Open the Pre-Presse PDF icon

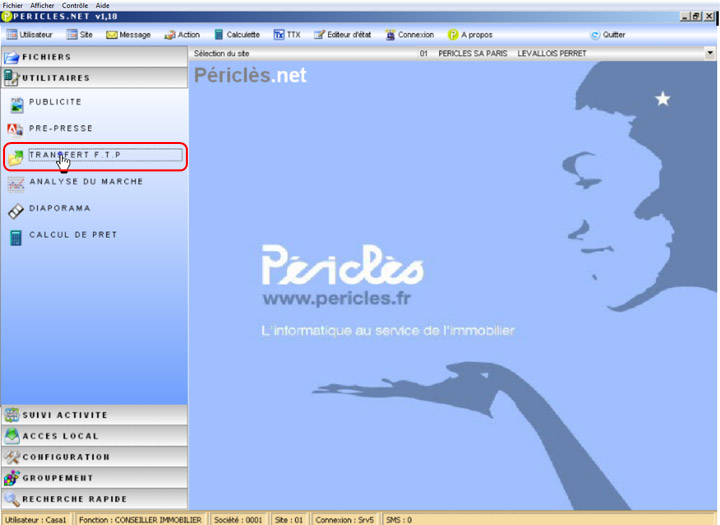16,129
